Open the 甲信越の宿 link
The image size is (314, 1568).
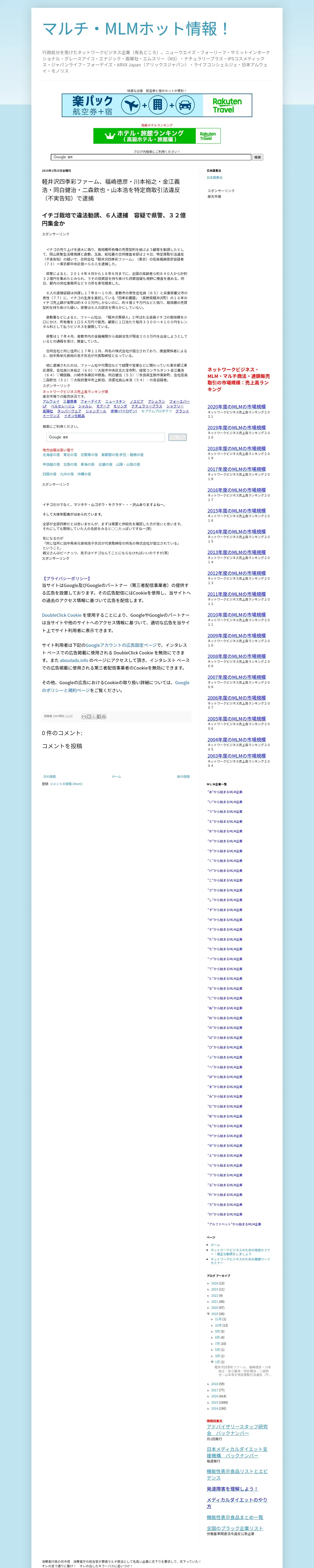click(x=51, y=464)
